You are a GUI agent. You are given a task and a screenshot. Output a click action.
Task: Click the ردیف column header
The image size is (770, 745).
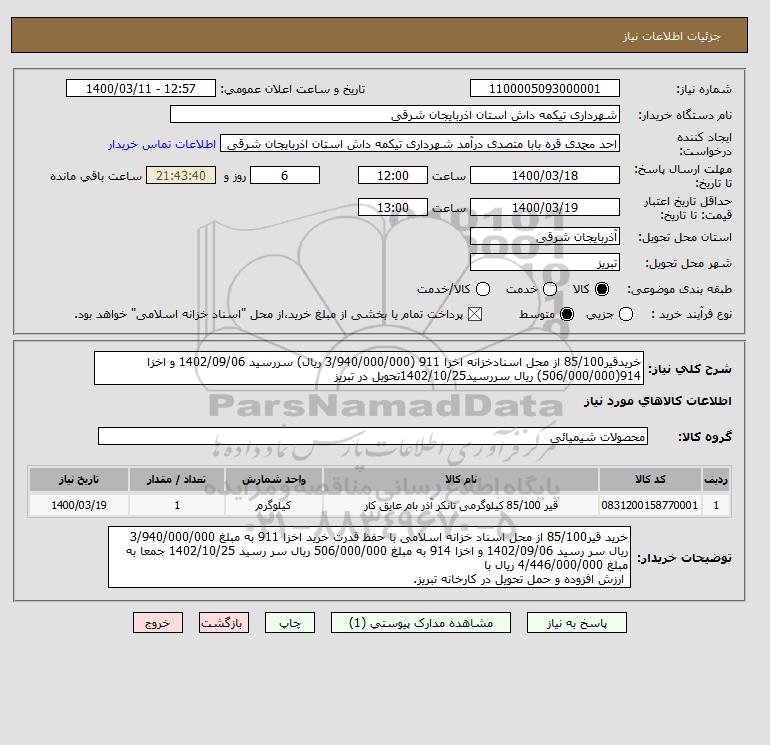[716, 479]
